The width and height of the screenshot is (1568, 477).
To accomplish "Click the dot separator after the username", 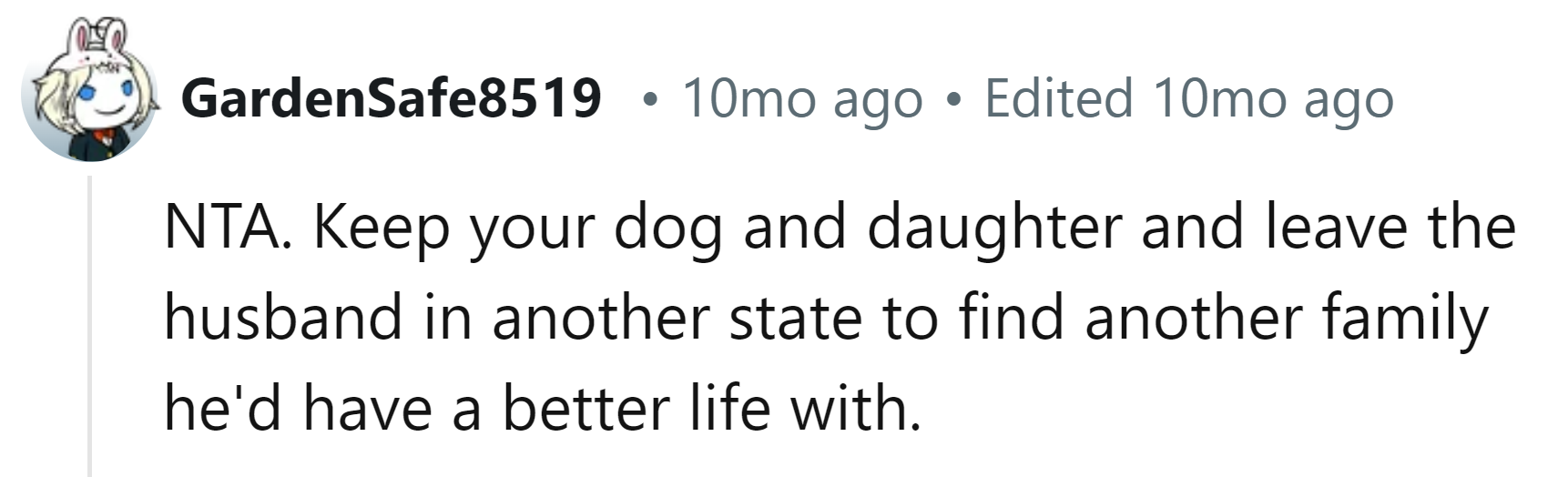I will [x=648, y=99].
